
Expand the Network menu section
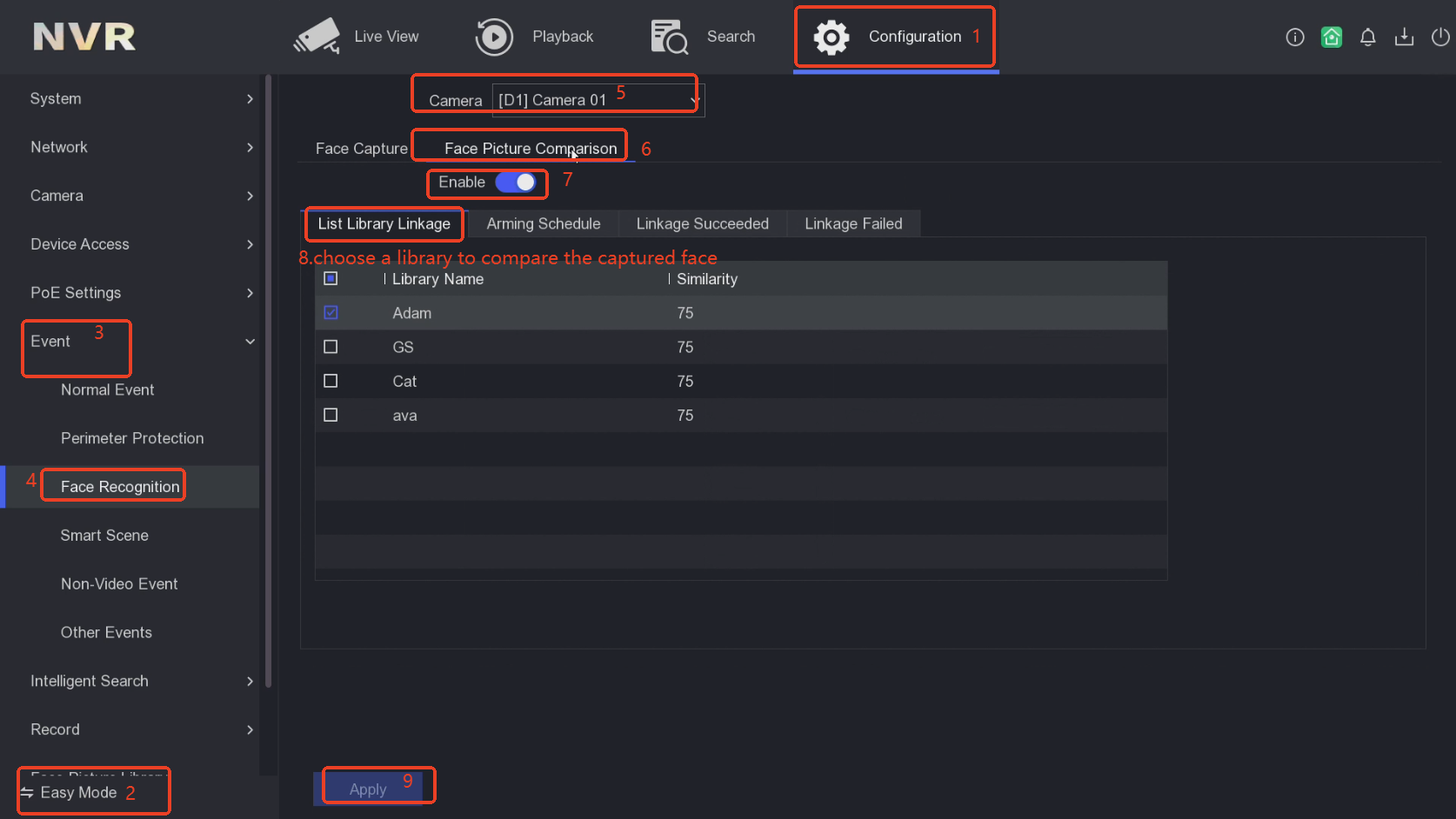tap(139, 147)
